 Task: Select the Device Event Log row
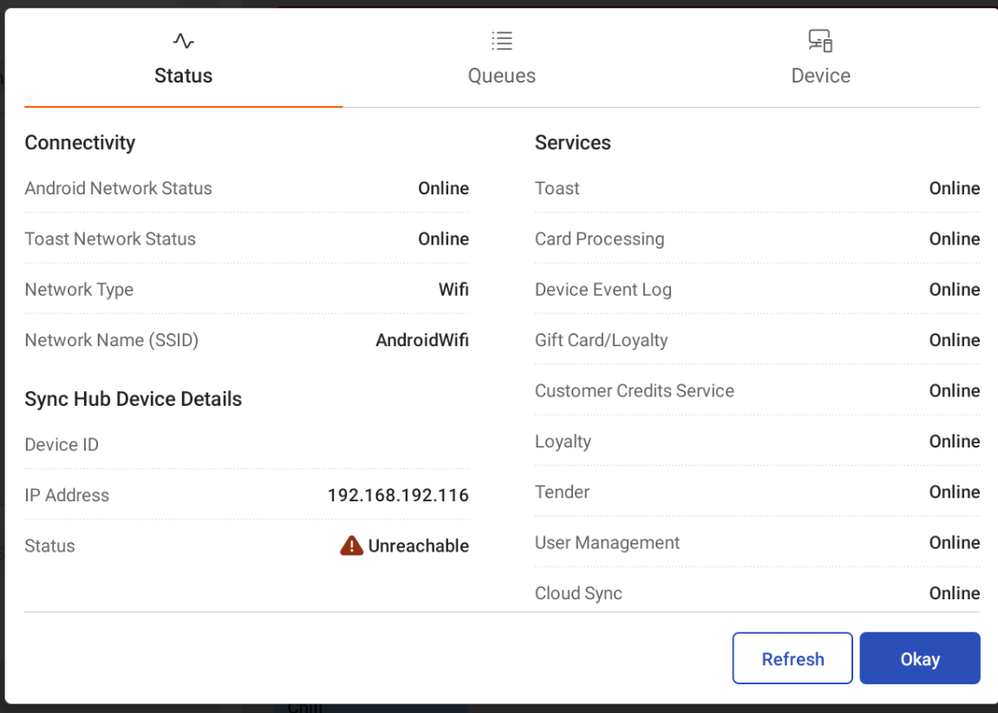[757, 290]
